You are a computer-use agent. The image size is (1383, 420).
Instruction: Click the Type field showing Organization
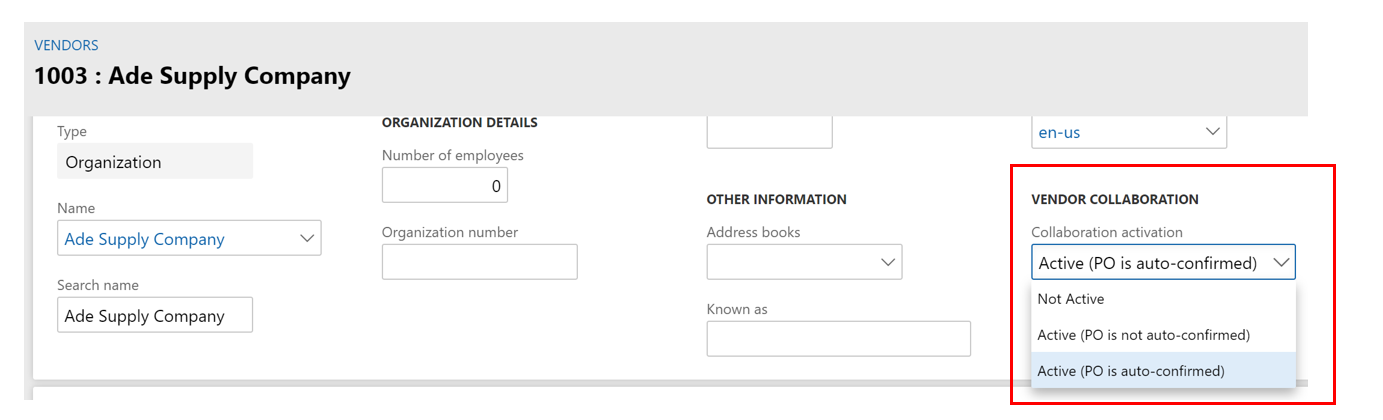pyautogui.click(x=155, y=162)
